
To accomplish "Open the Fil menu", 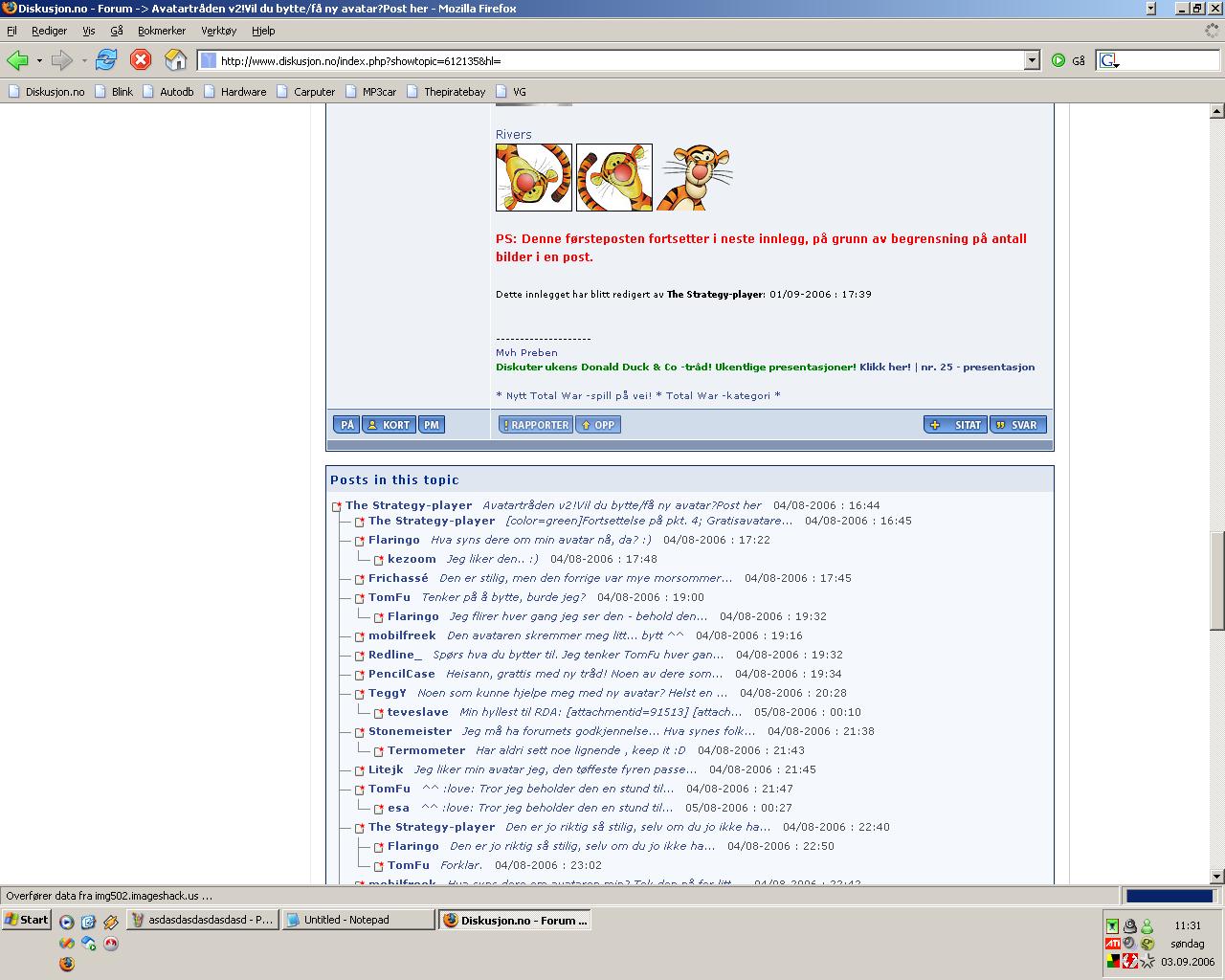I will click(x=11, y=31).
